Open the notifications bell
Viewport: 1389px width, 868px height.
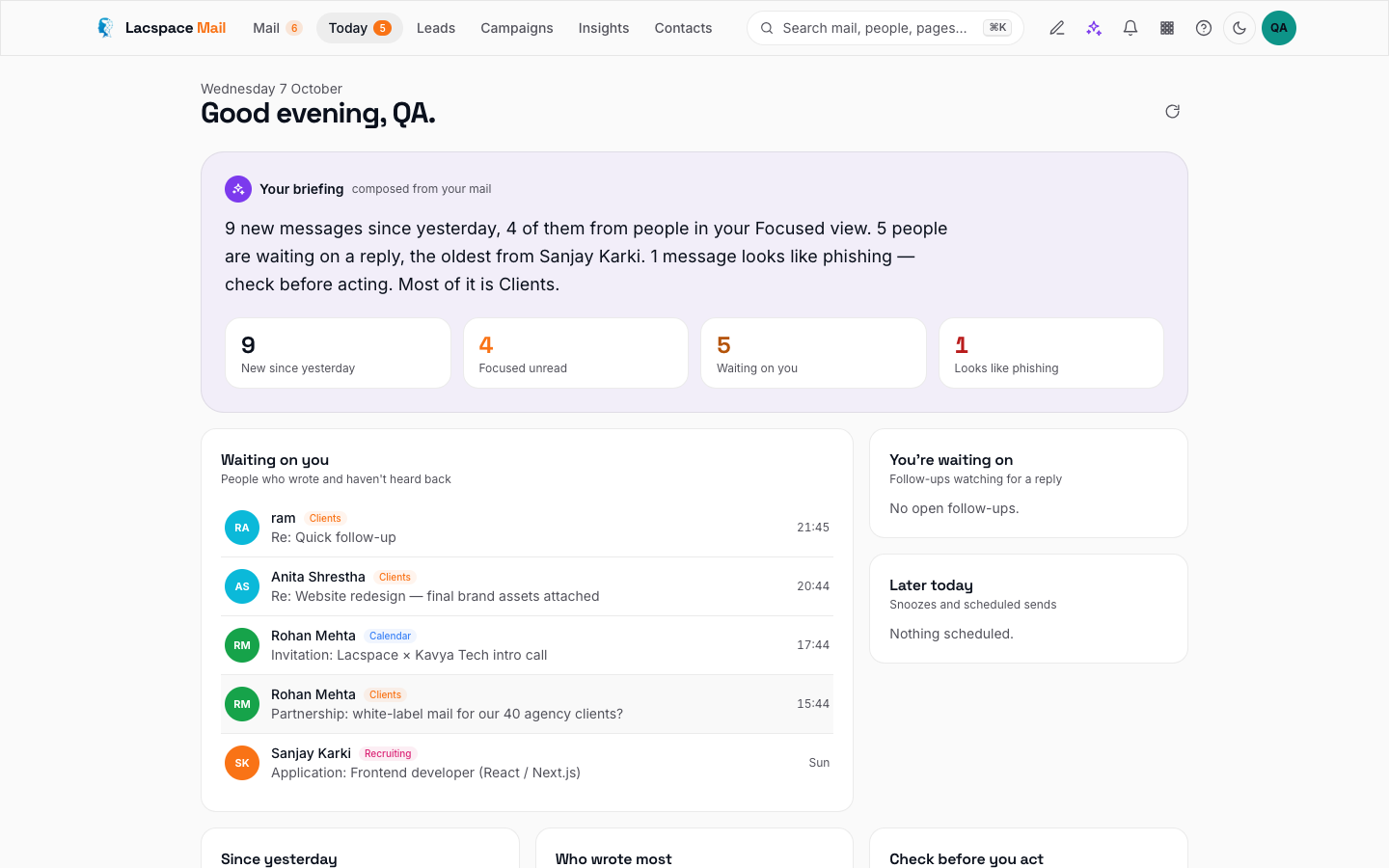1130,28
